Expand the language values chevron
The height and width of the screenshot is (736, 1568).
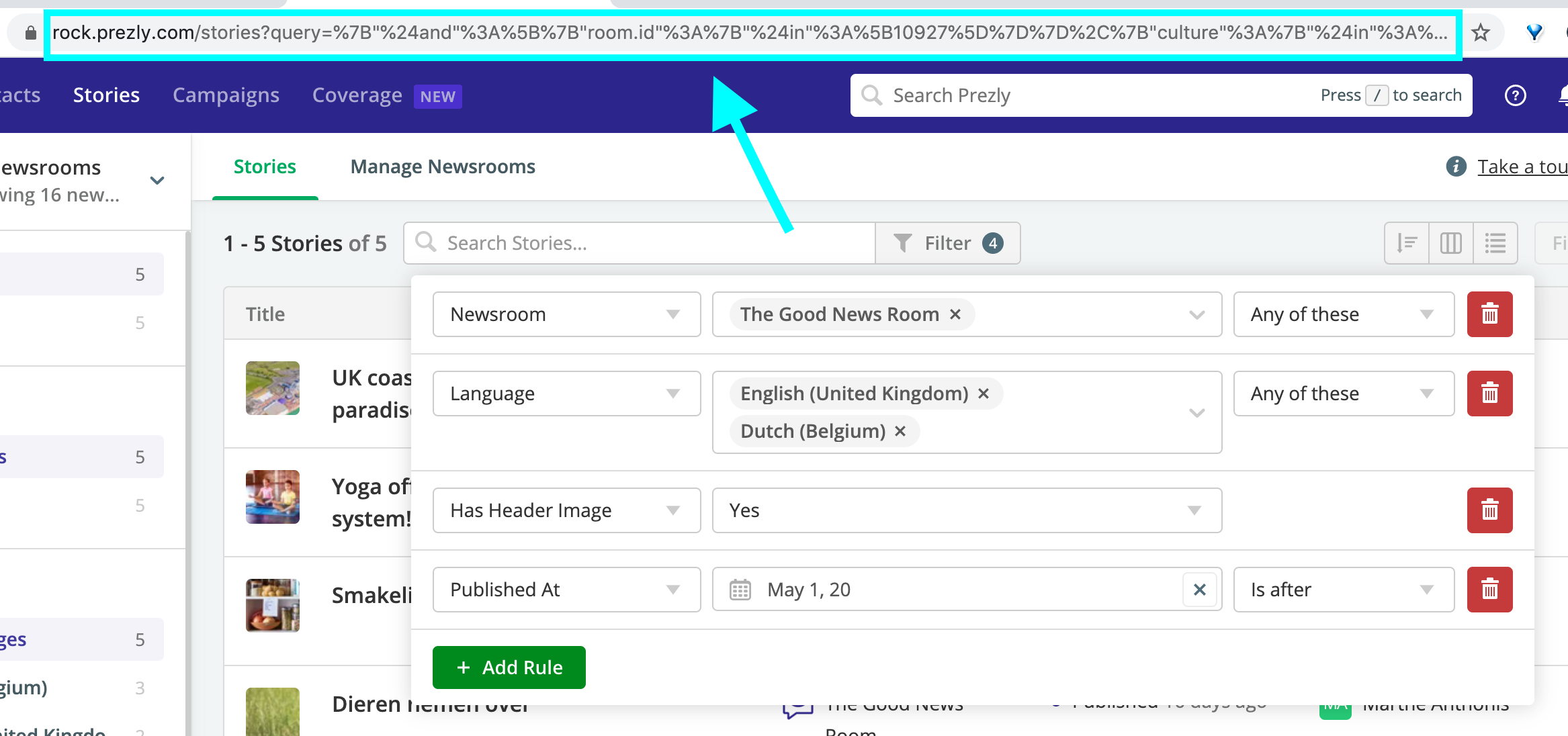click(x=1196, y=412)
